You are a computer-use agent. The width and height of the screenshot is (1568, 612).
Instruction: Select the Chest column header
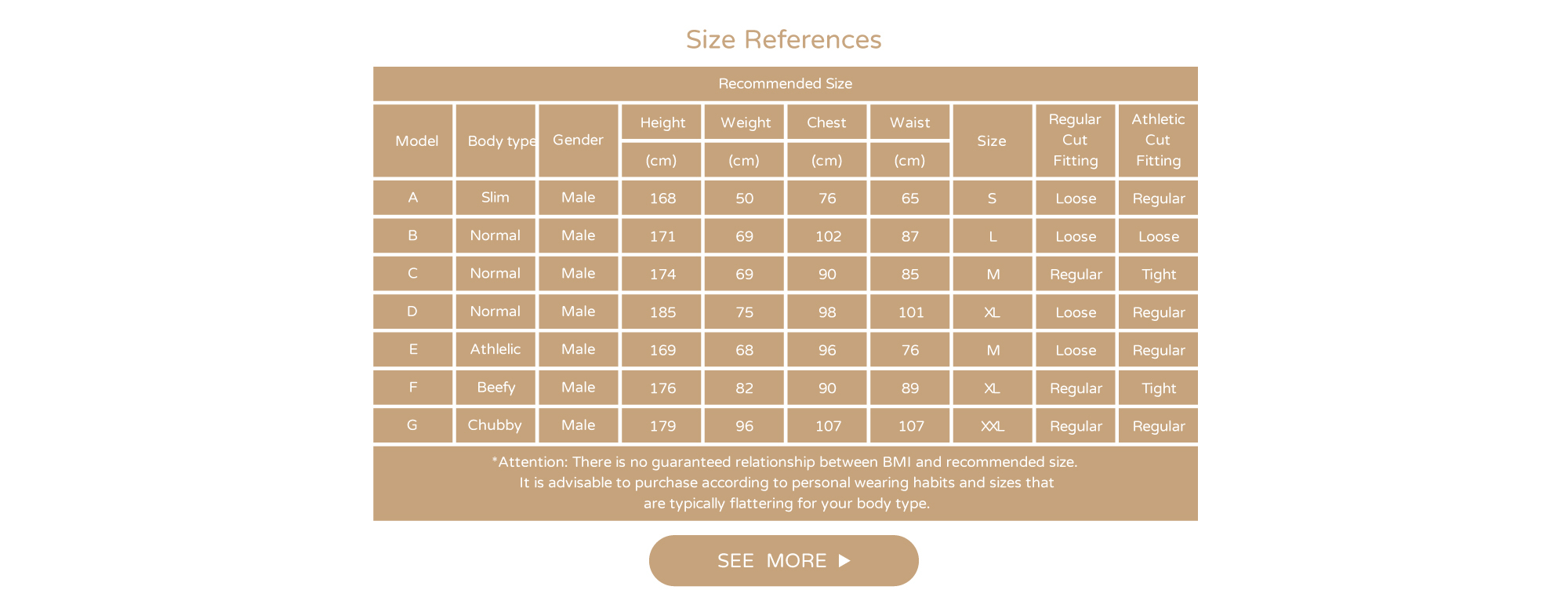(x=826, y=122)
